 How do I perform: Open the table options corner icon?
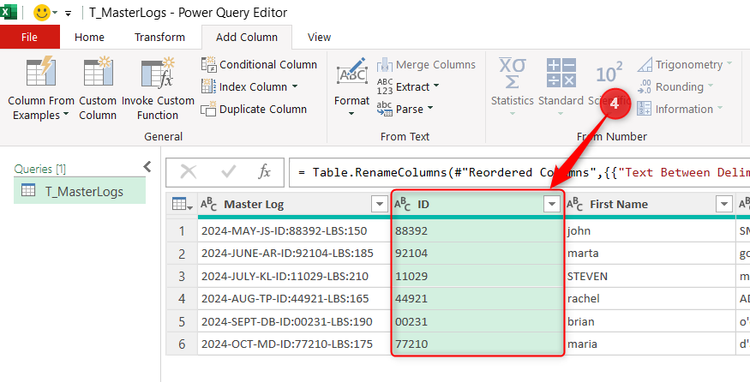(x=182, y=205)
